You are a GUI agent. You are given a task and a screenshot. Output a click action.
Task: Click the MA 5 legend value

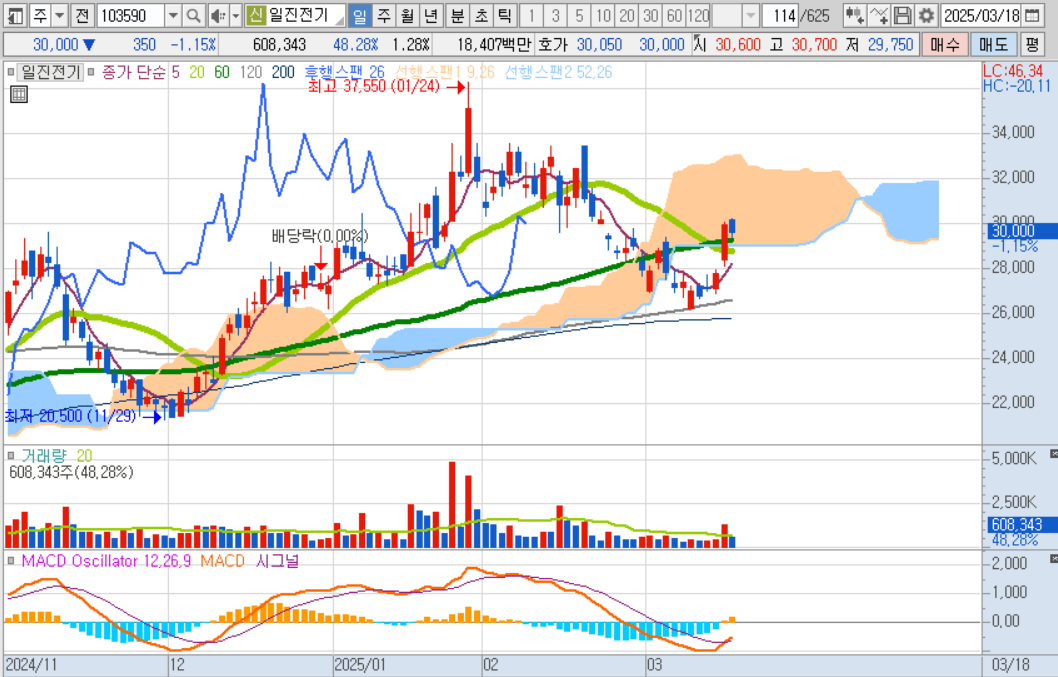(175, 72)
